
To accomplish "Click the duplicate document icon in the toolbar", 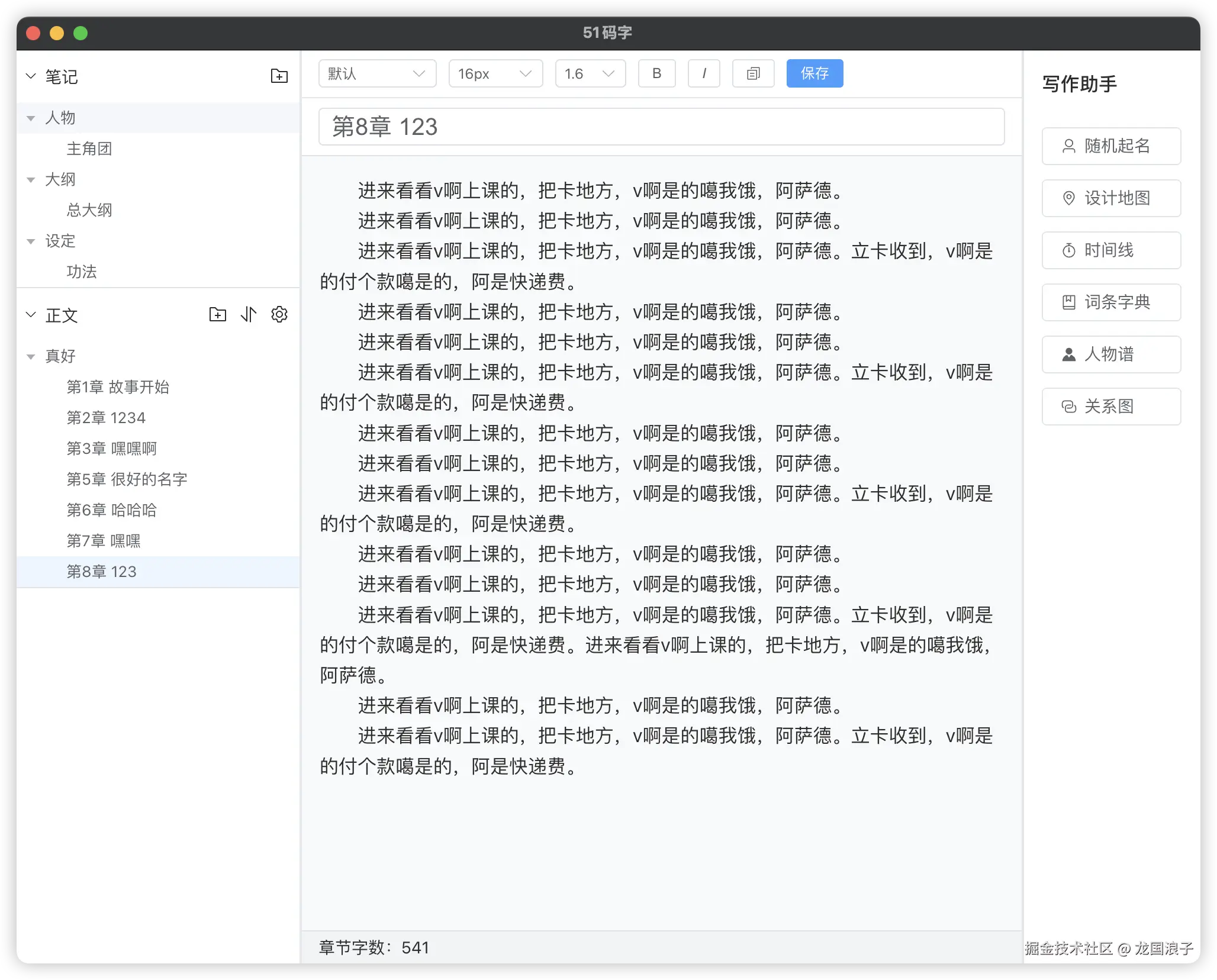I will [x=752, y=73].
